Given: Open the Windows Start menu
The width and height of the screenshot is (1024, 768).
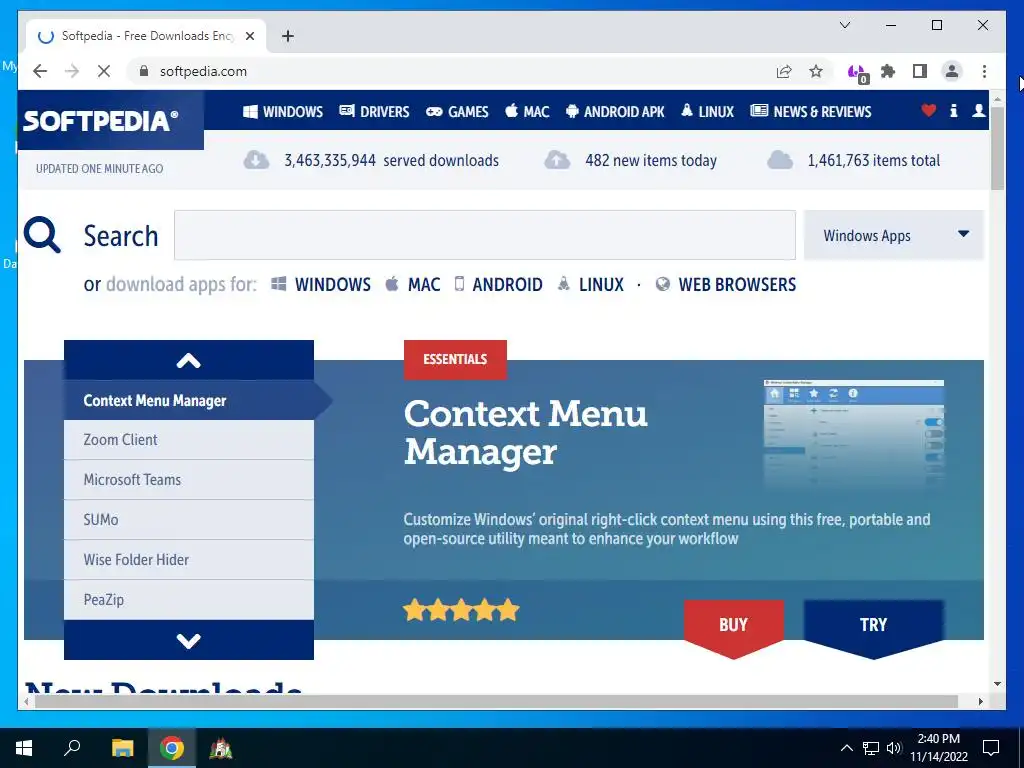Looking at the screenshot, I should (24, 748).
